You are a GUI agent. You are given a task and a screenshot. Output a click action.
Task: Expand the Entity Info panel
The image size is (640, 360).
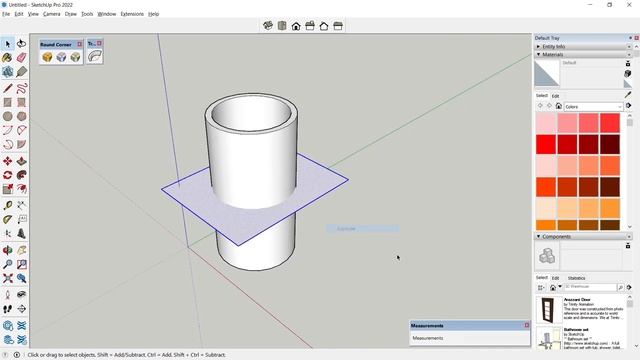coord(538,47)
